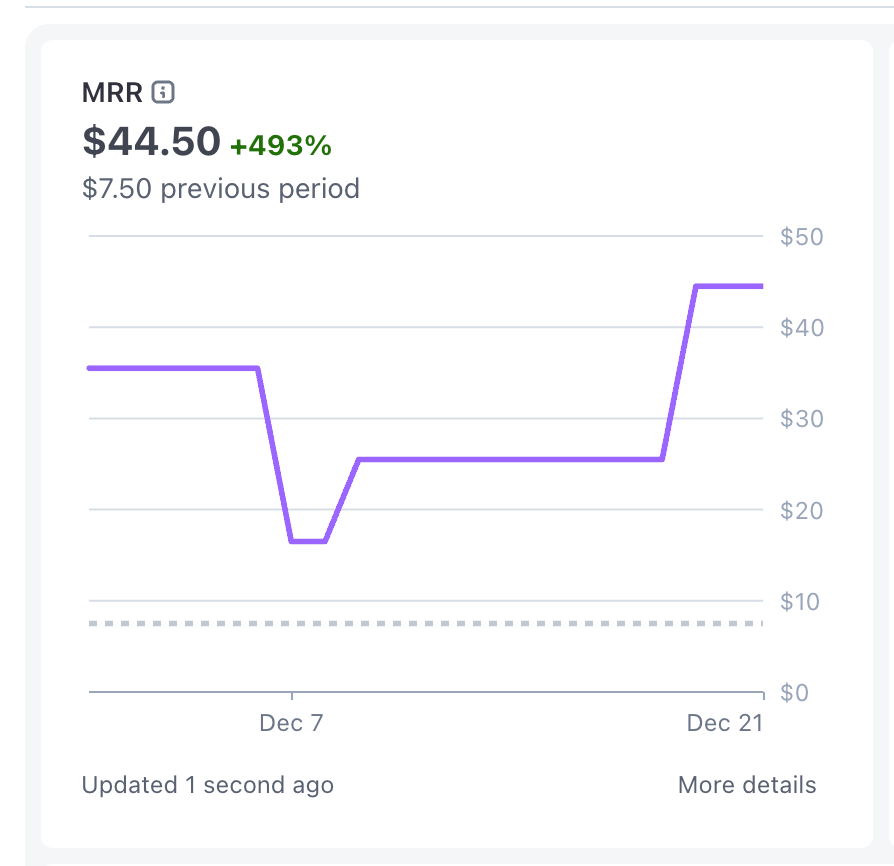Select the $44.50 MRR value
Viewport: 894px width, 866px height.
pyautogui.click(x=151, y=142)
